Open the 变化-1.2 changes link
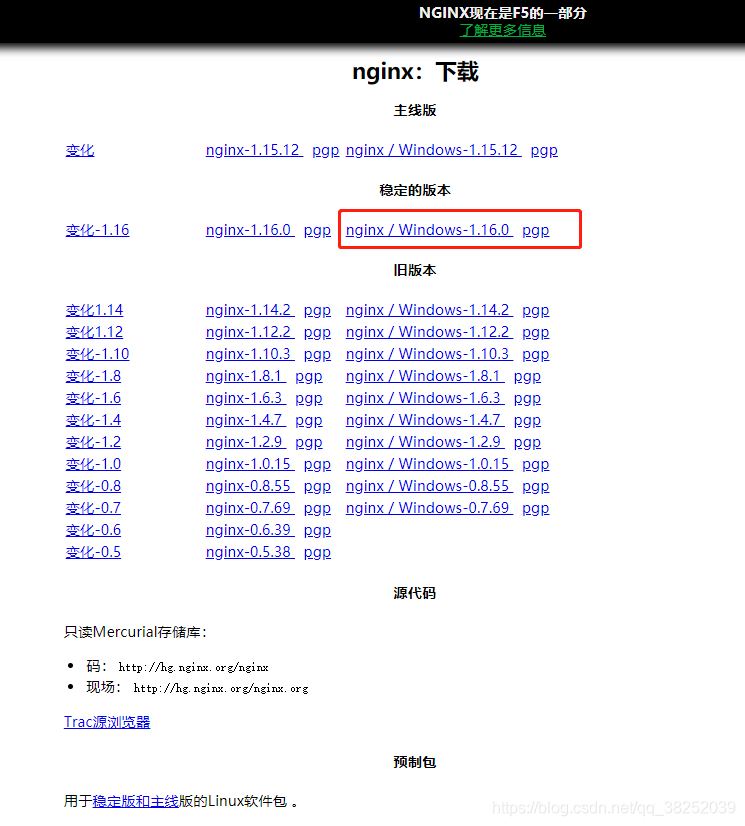Screen dimensions: 745x826 93,442
